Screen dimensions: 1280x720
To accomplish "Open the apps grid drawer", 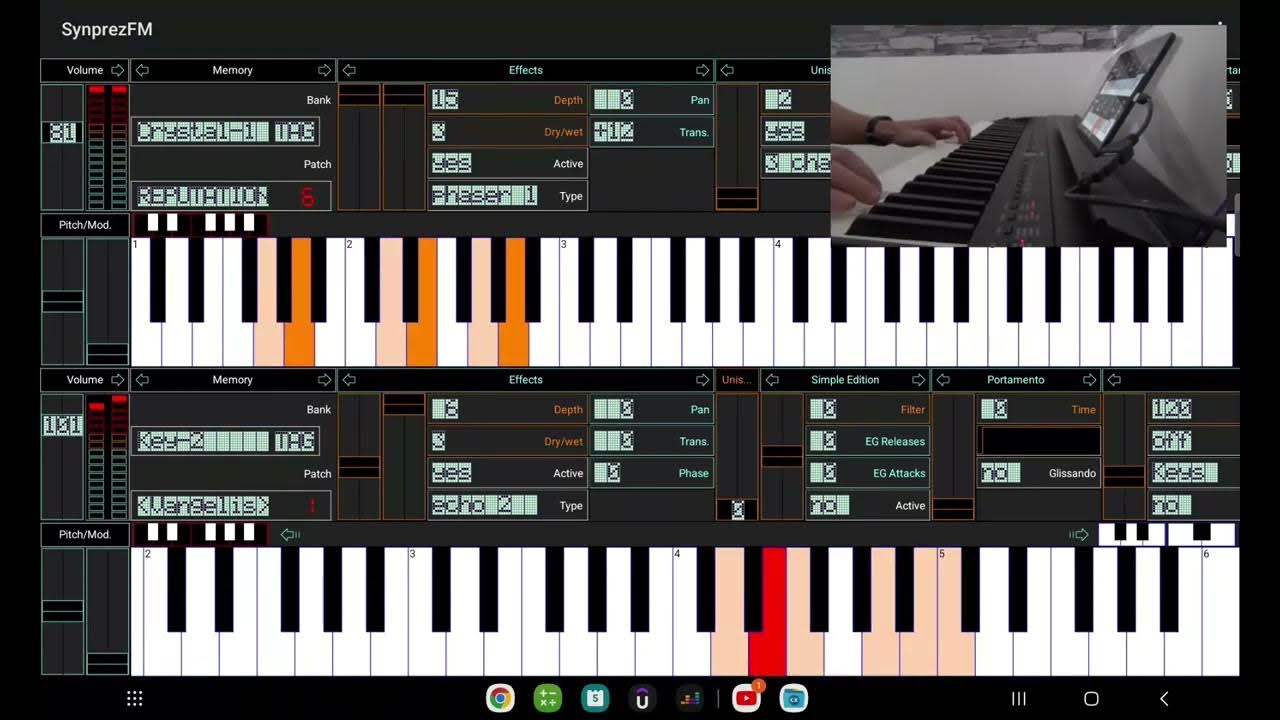I will tap(135, 699).
